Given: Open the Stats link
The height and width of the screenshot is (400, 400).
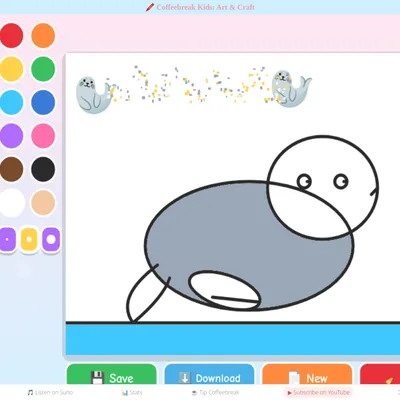Looking at the screenshot, I should pyautogui.click(x=132, y=392).
